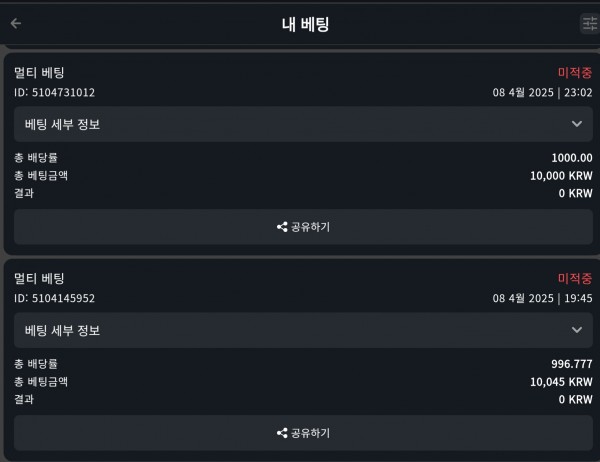
Task: Click first 멀티 베팅 card heading
Action: (39, 73)
